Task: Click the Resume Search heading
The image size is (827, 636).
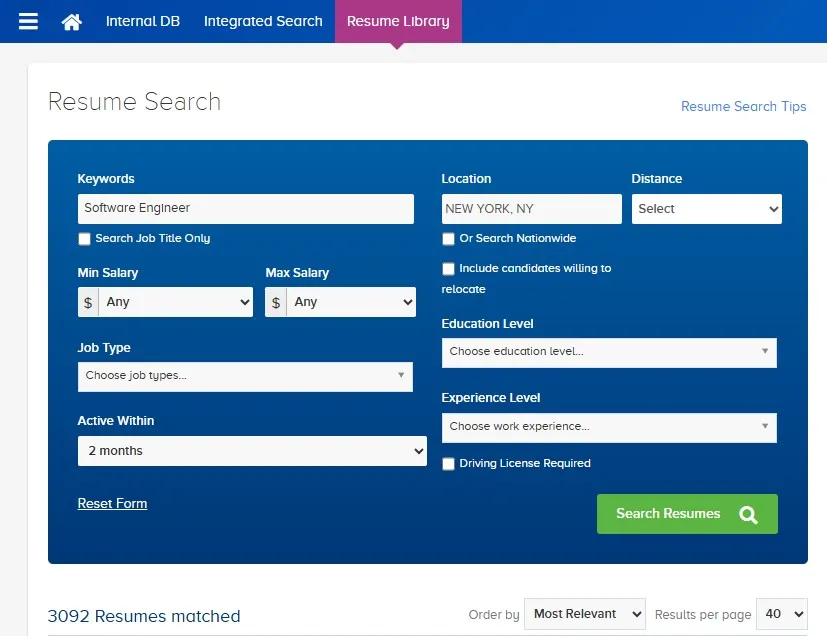Action: (134, 102)
